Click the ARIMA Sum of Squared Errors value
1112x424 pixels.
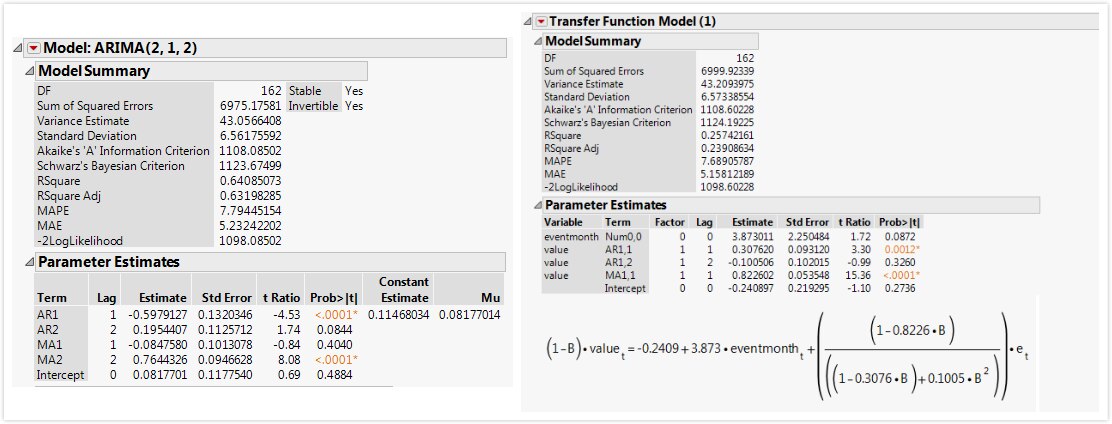[251, 106]
